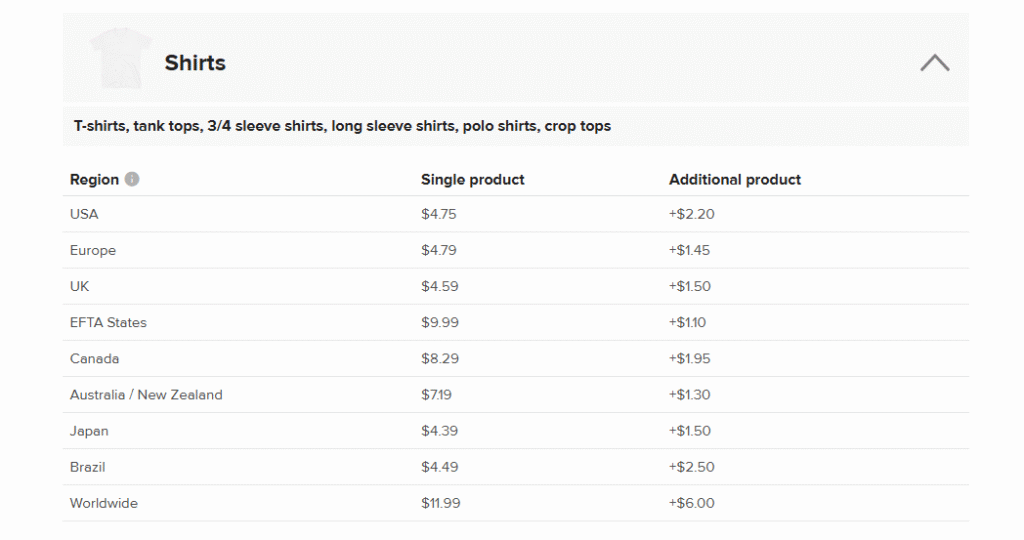Select the EFTA States region label

pos(108,322)
